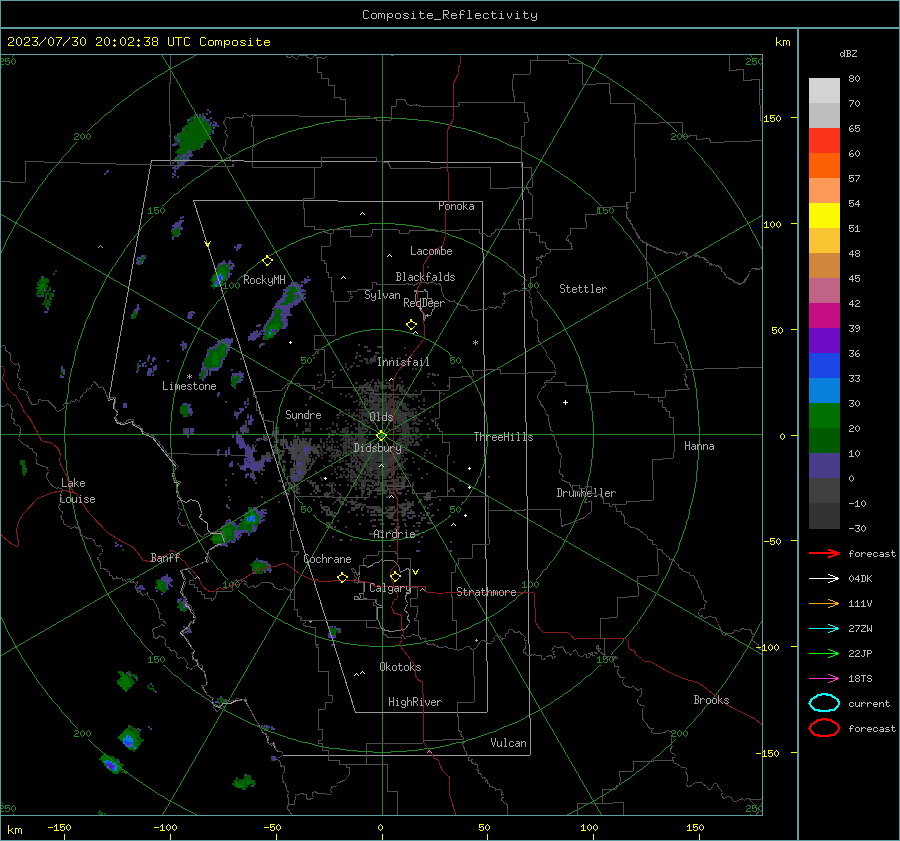Click the Vulcan city label
Viewport: 900px width, 841px height.
point(509,743)
